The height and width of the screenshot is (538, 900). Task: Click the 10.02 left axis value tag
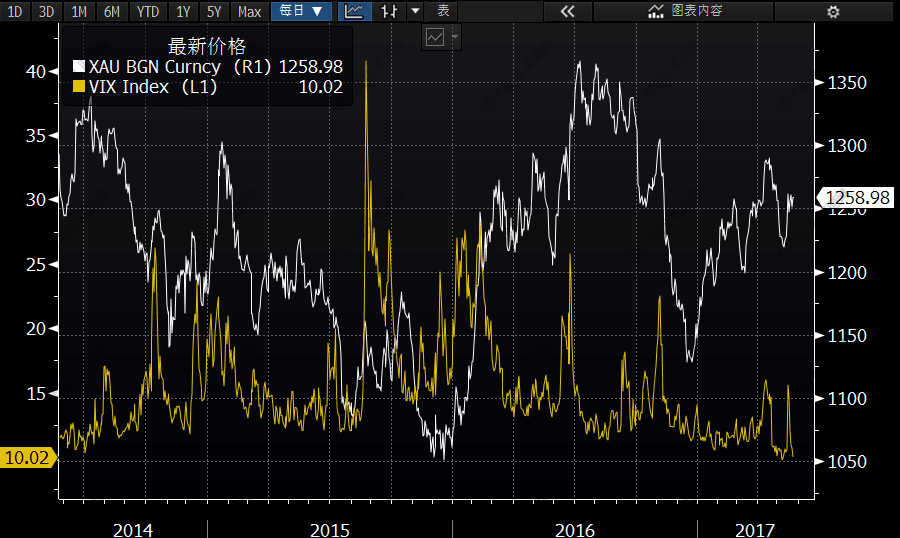pos(27,458)
